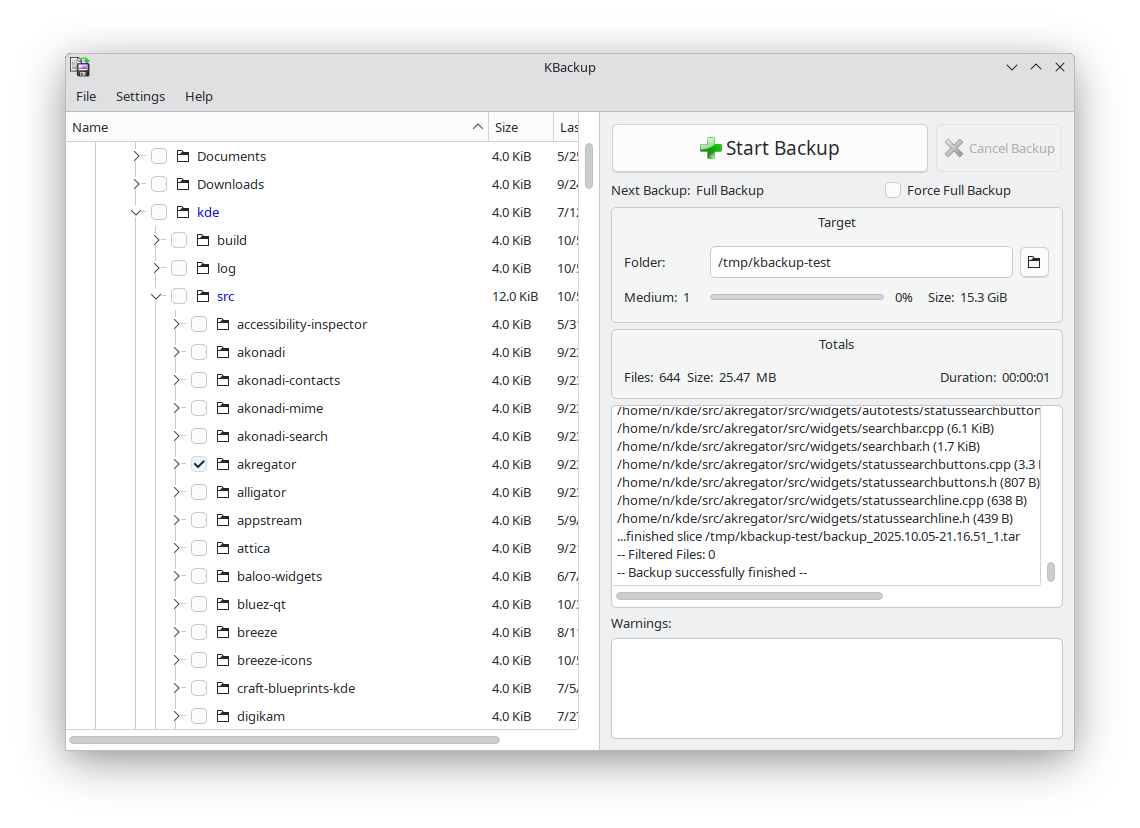The height and width of the screenshot is (828, 1140).
Task: Collapse the kde folder tree
Action: point(137,212)
